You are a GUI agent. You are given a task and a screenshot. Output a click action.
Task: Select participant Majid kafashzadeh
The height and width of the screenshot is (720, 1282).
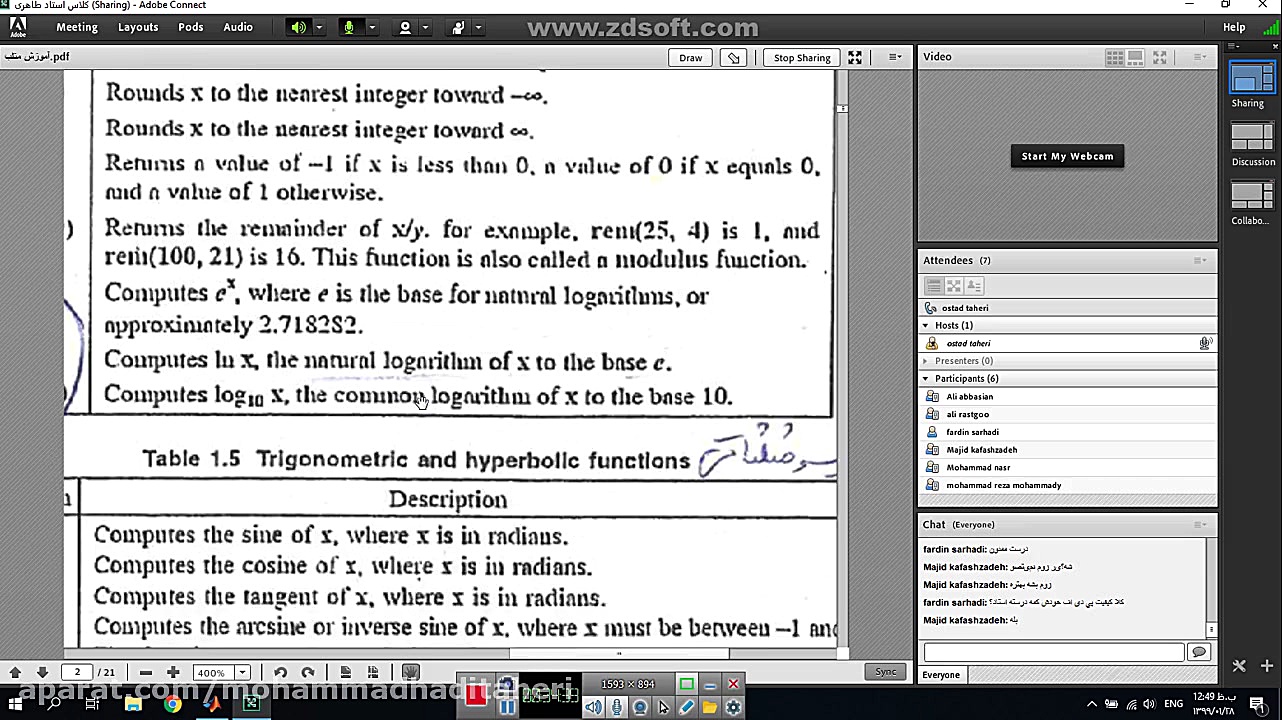tap(1067, 450)
